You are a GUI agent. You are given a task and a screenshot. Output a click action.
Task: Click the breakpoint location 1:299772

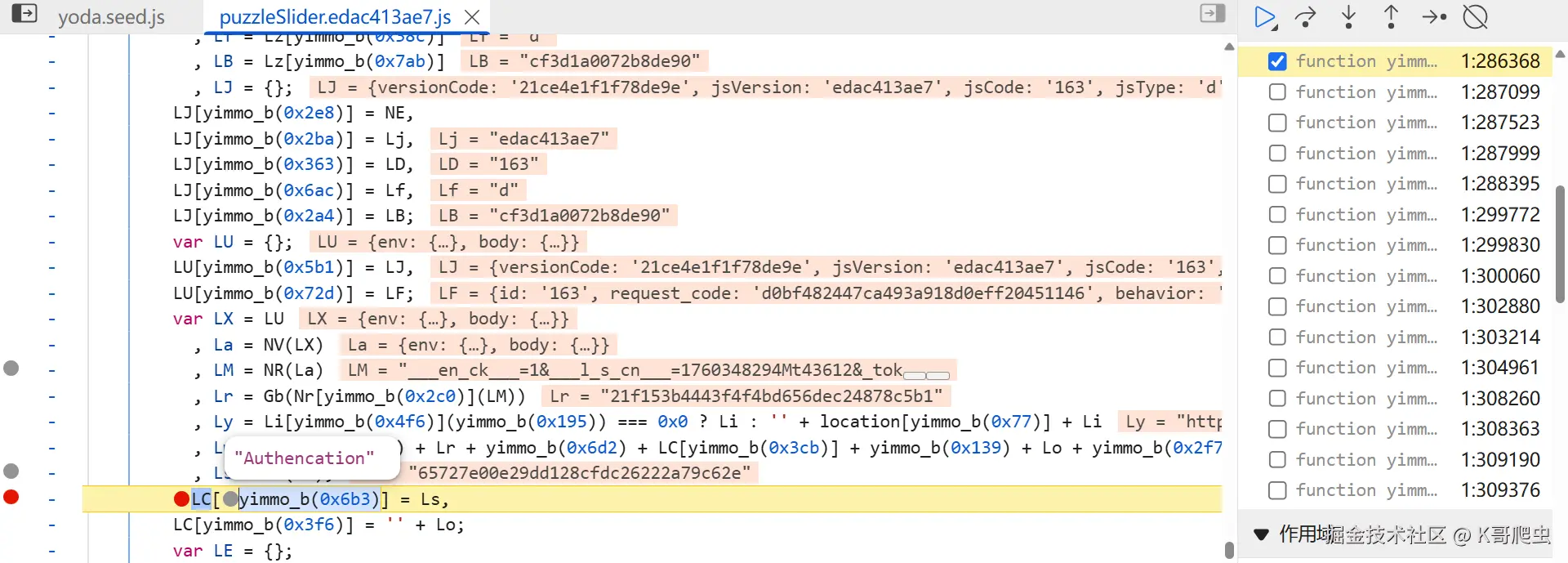pyautogui.click(x=1500, y=215)
